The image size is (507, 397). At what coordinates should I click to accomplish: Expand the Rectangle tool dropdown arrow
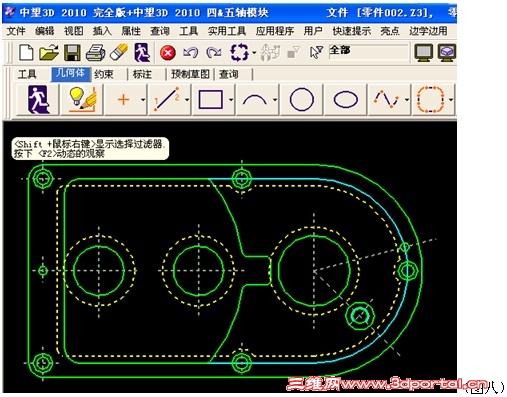(231, 99)
